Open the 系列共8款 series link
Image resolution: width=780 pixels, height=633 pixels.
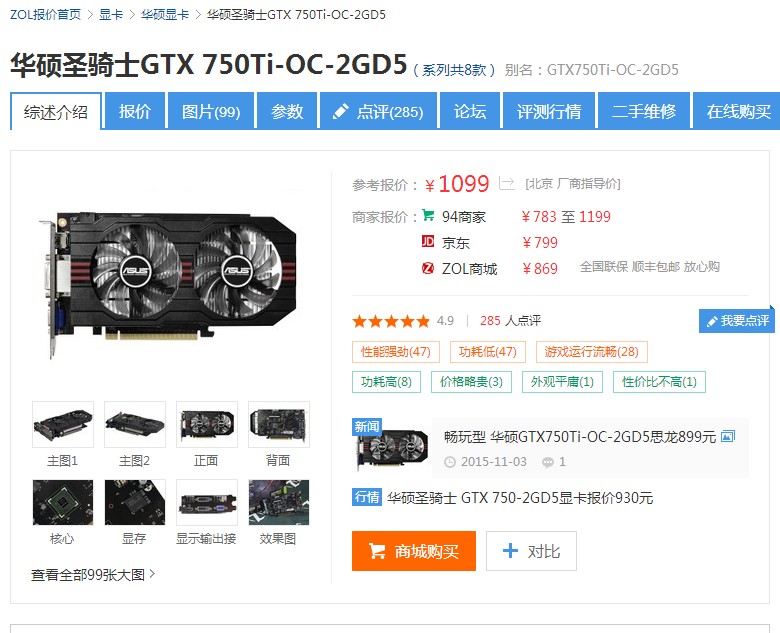tap(454, 70)
